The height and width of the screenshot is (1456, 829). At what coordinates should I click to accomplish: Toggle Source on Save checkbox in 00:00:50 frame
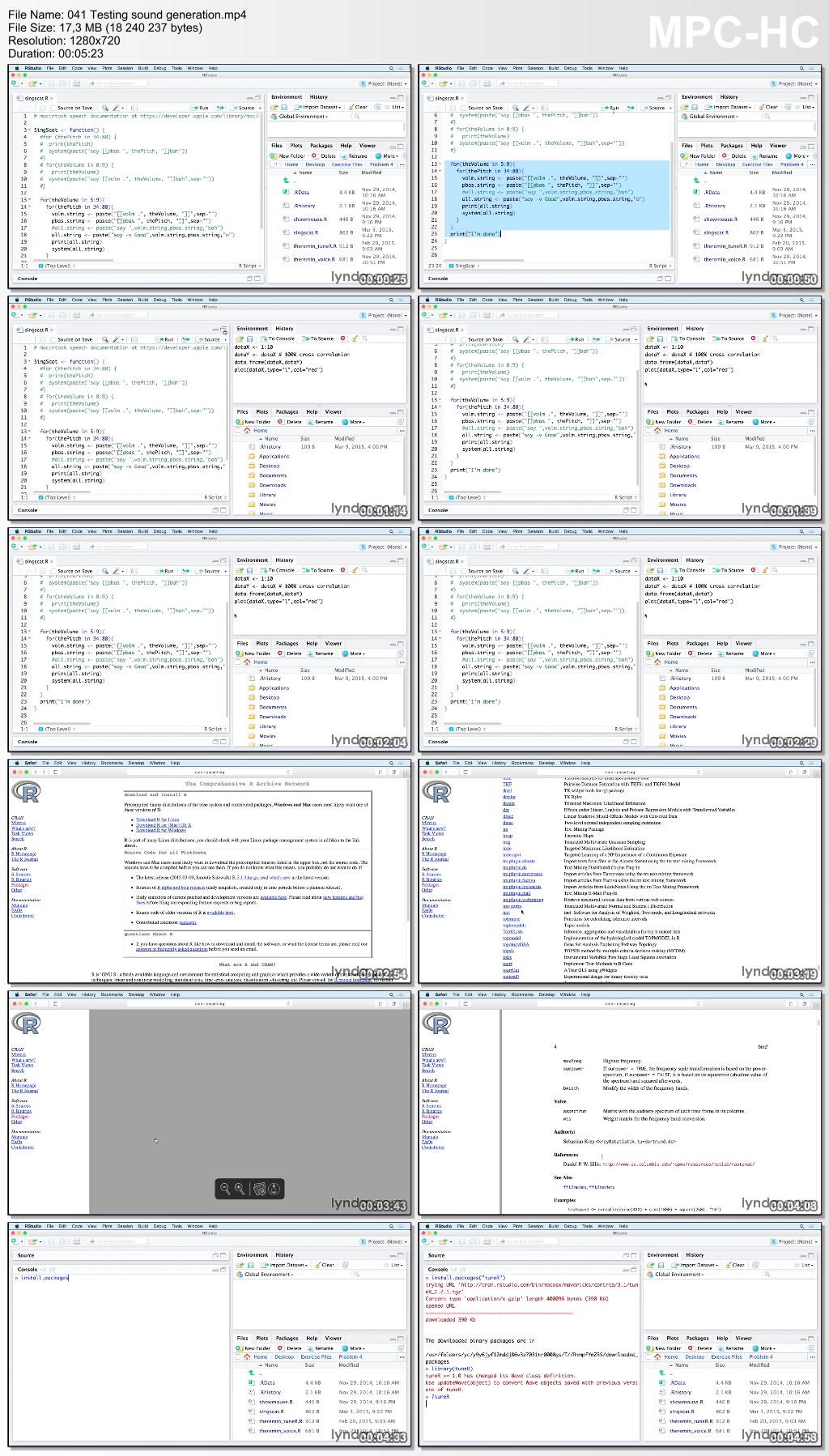(464, 108)
